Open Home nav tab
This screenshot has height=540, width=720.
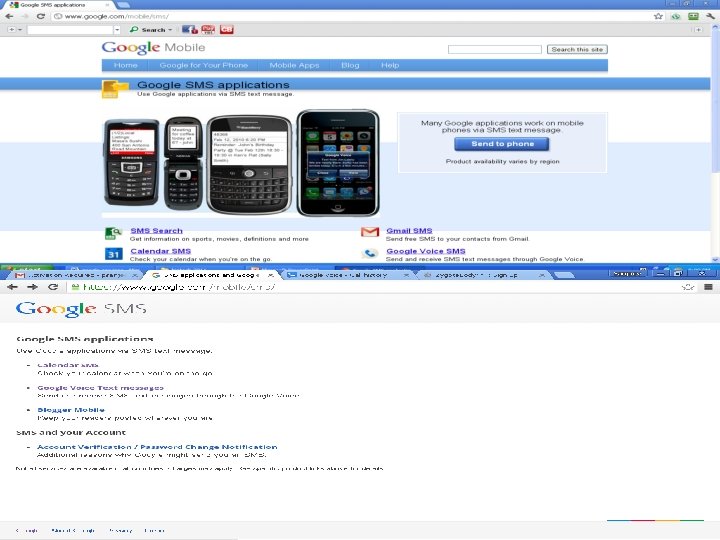125,65
